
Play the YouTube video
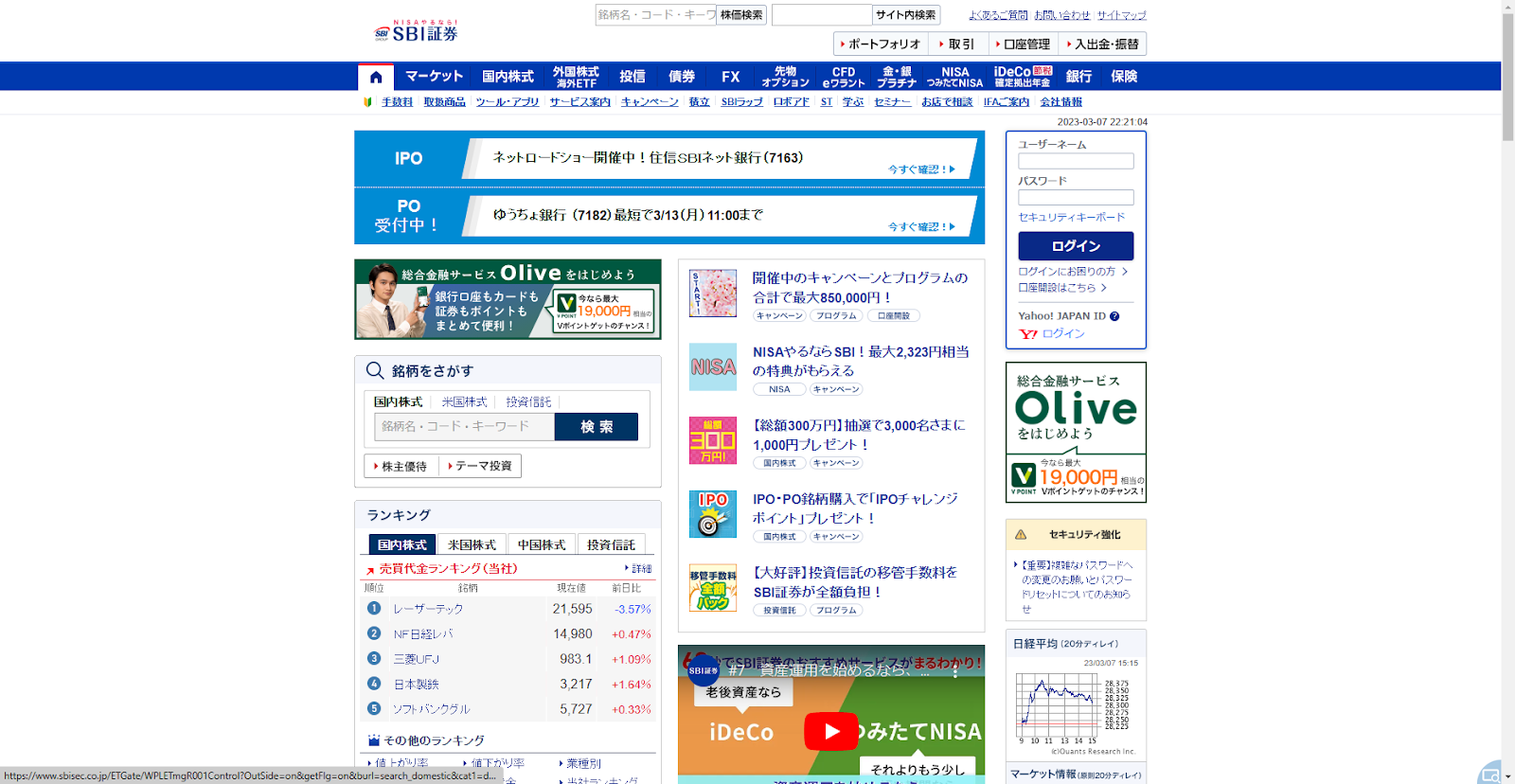click(831, 731)
